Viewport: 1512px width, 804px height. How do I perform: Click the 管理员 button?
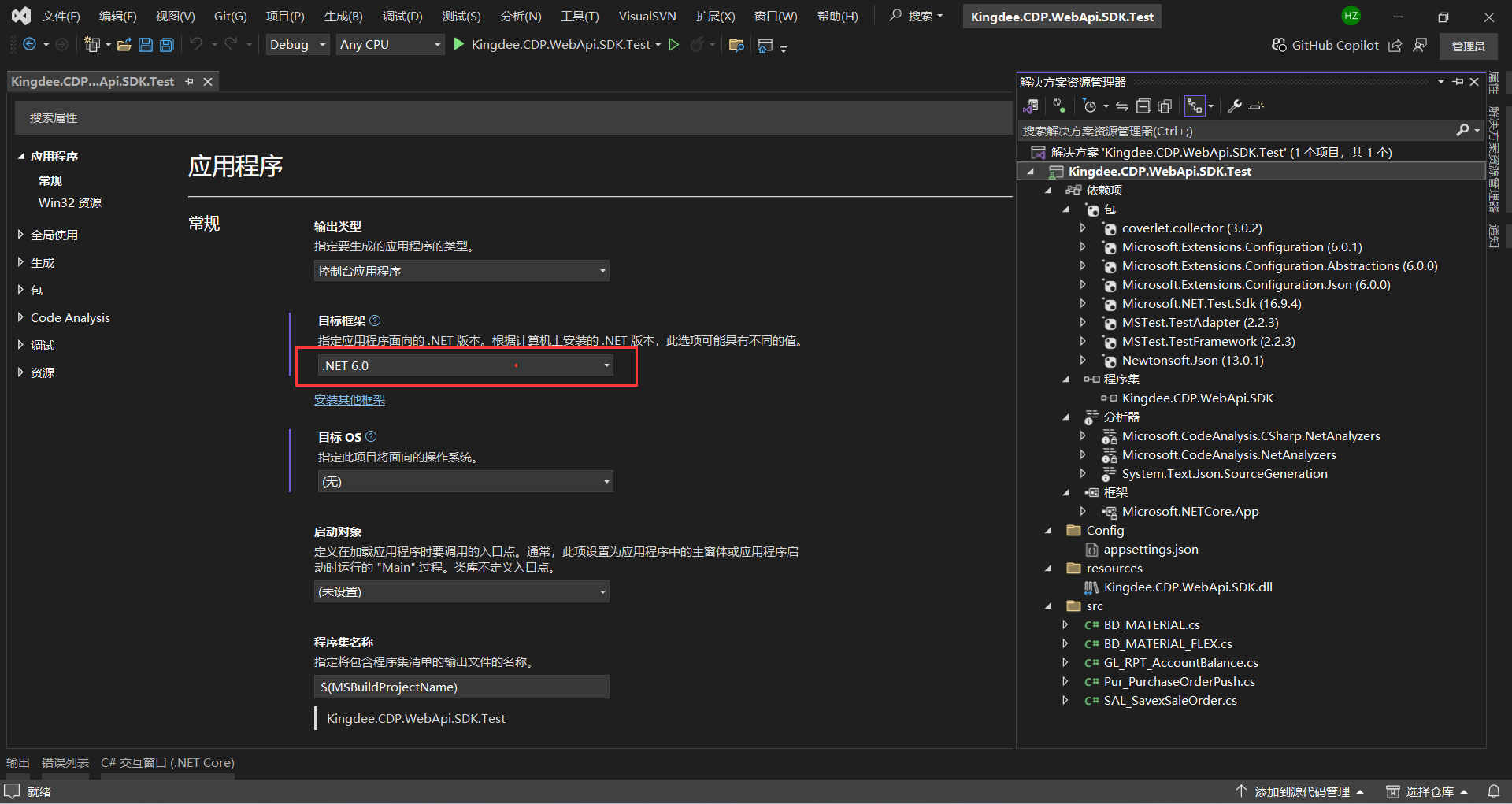pyautogui.click(x=1469, y=46)
